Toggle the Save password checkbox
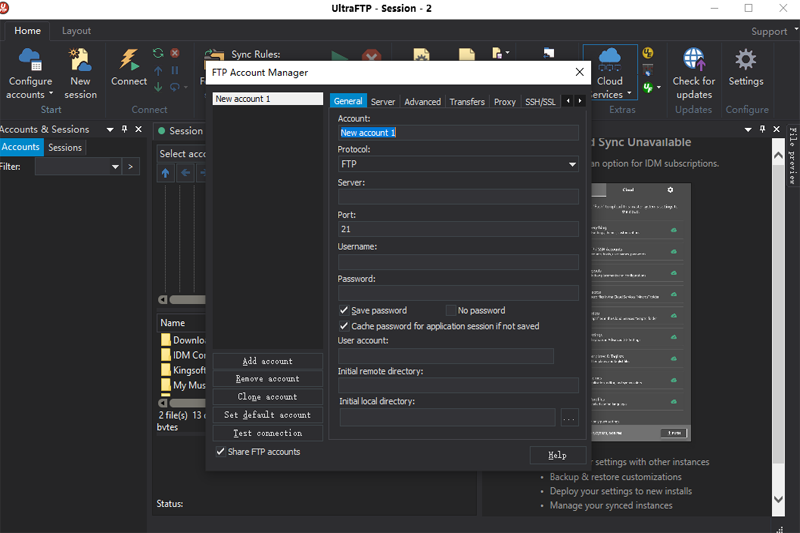 click(345, 311)
